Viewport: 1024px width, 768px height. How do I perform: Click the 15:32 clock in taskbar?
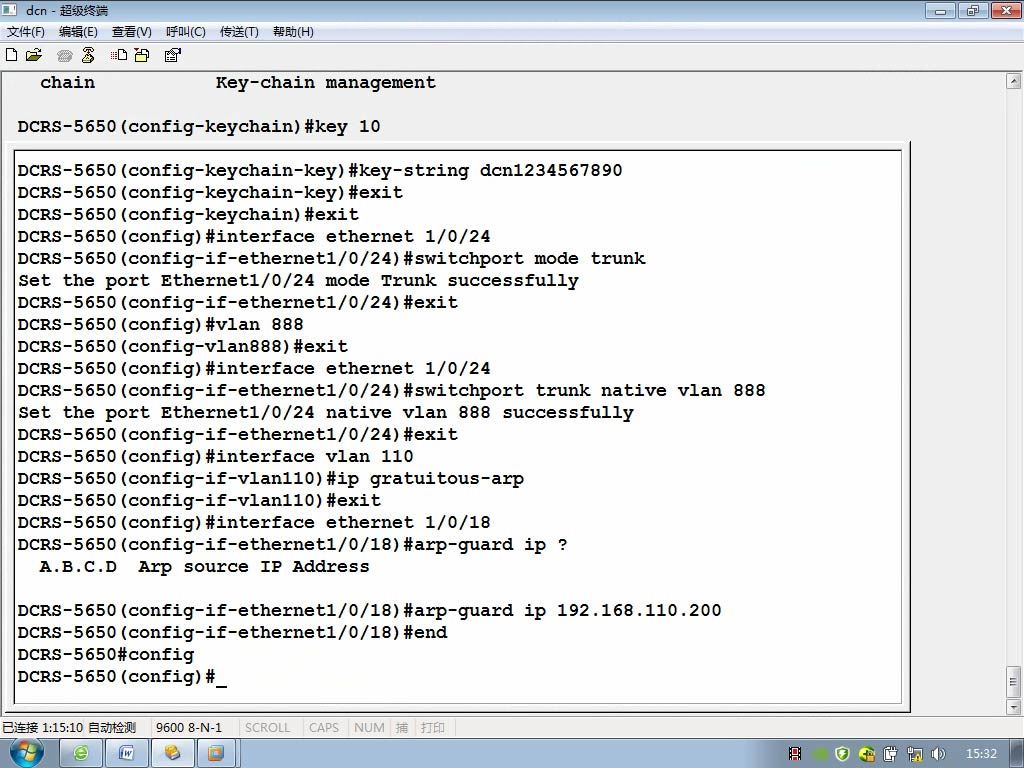pos(981,754)
